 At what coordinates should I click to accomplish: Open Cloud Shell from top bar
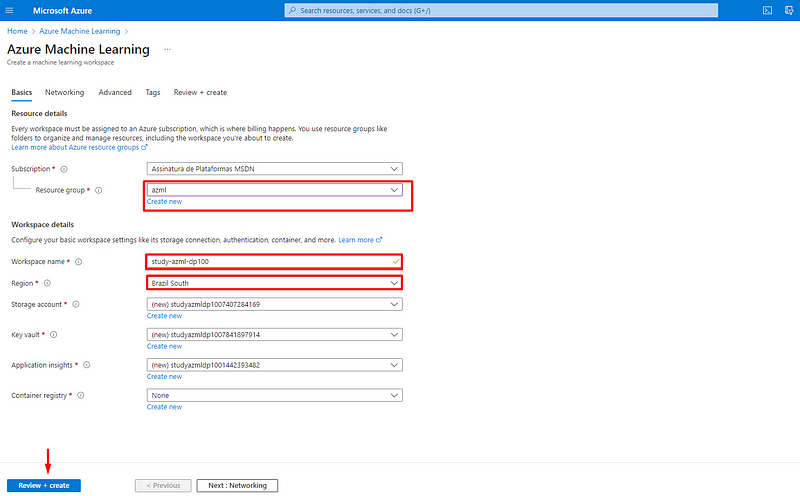[x=767, y=10]
